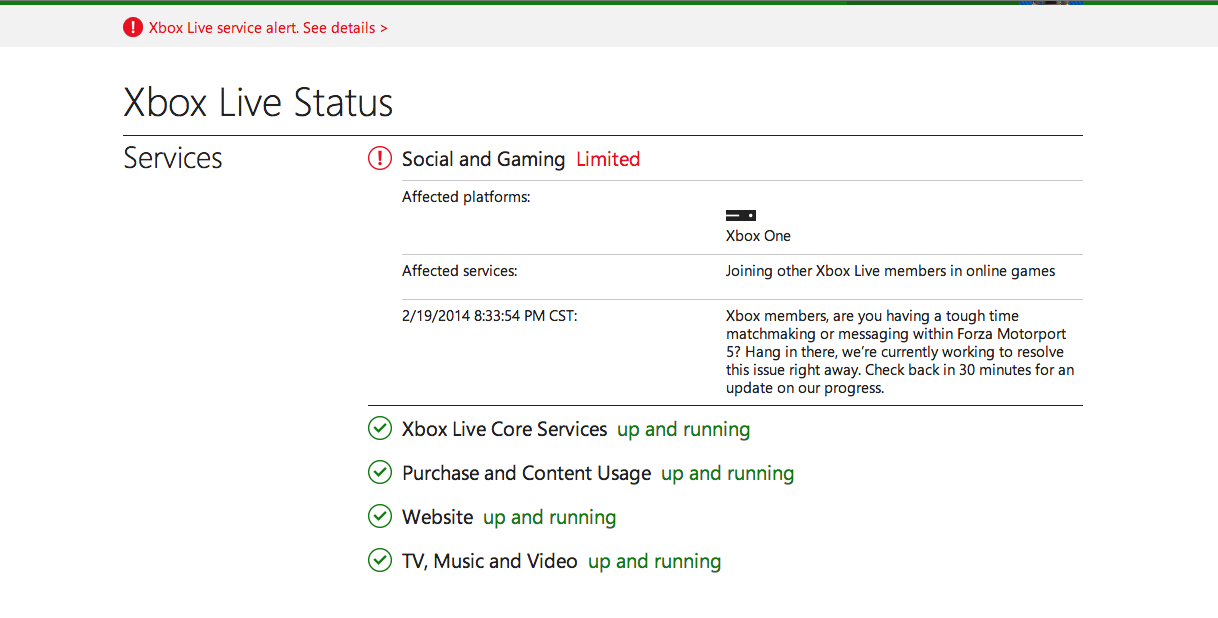Click the green checkmark beside TV, Music and Video
Screen dimensions: 1218x618
[x=380, y=561]
